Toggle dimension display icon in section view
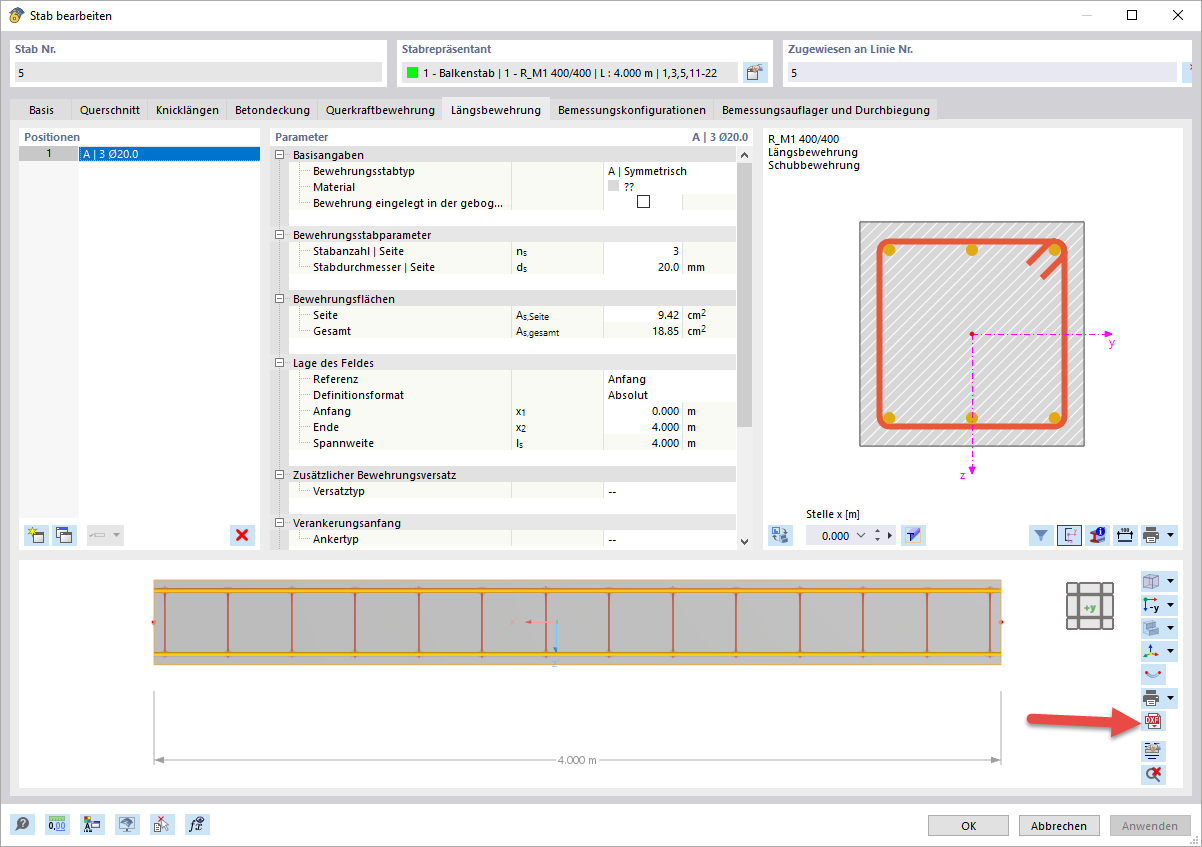 tap(1125, 535)
